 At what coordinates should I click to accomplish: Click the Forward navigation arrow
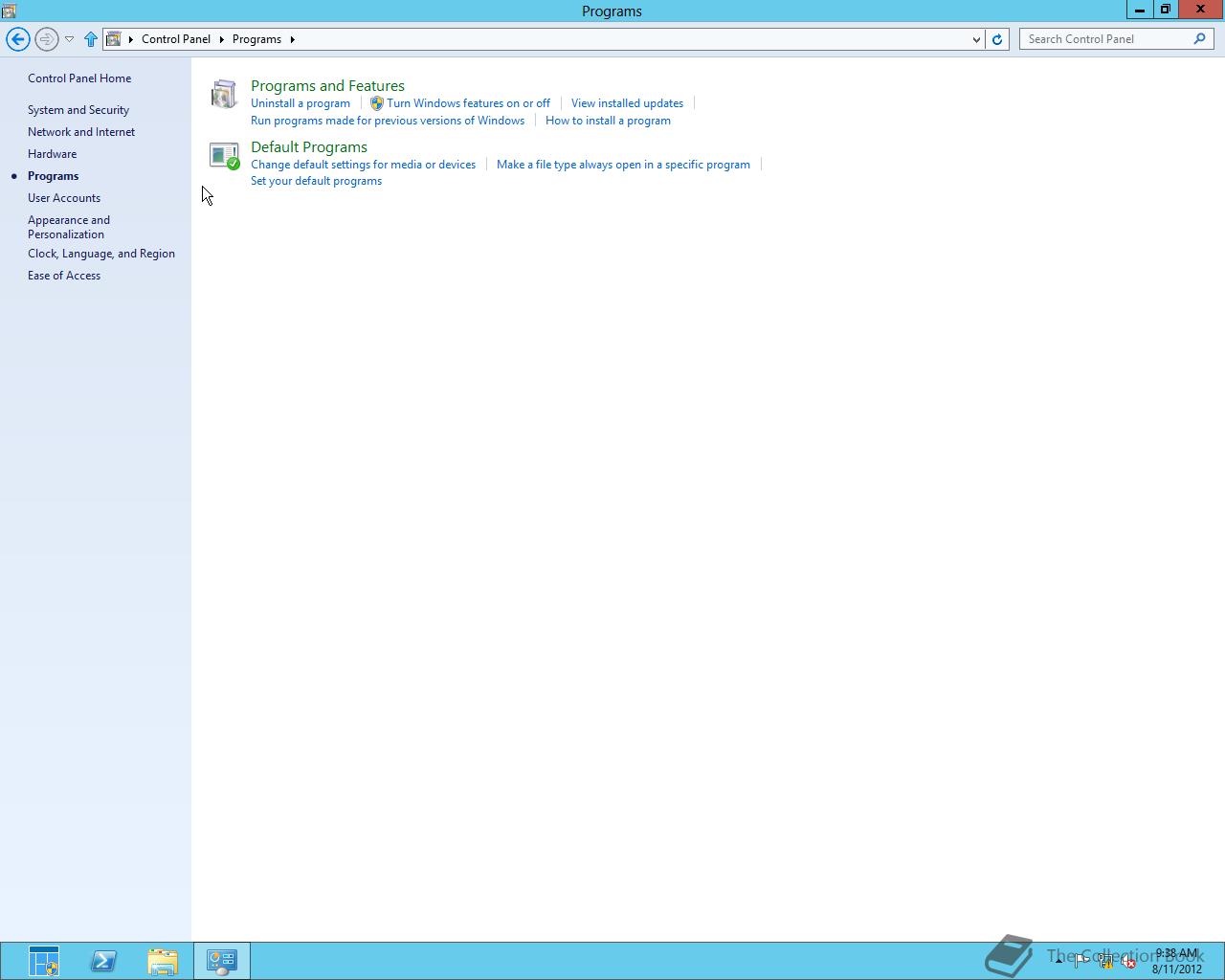click(46, 39)
